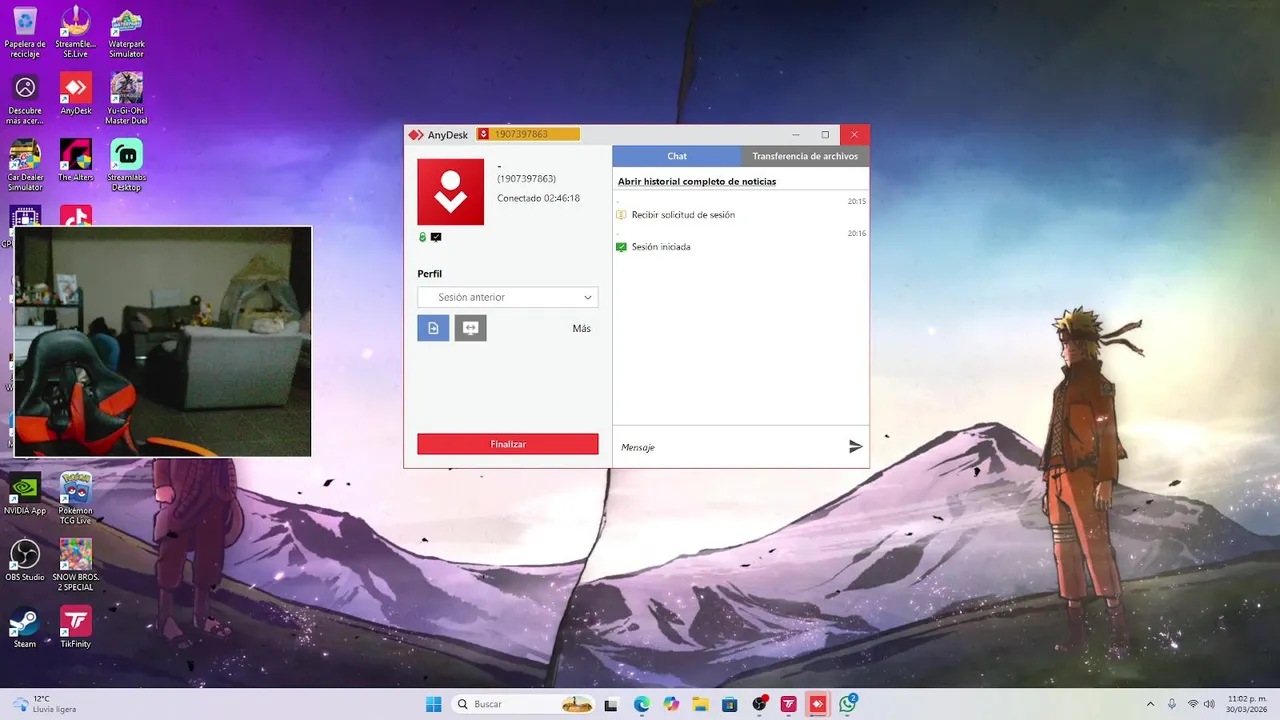Screen dimensions: 1280x720
Task: Click the green lock encryption status icon
Action: (x=423, y=237)
